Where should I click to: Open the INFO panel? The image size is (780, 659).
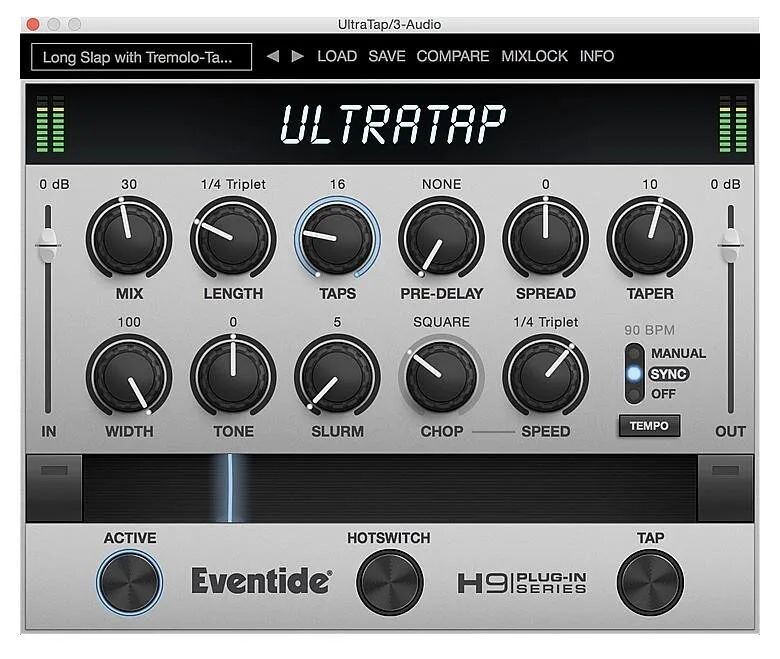596,56
